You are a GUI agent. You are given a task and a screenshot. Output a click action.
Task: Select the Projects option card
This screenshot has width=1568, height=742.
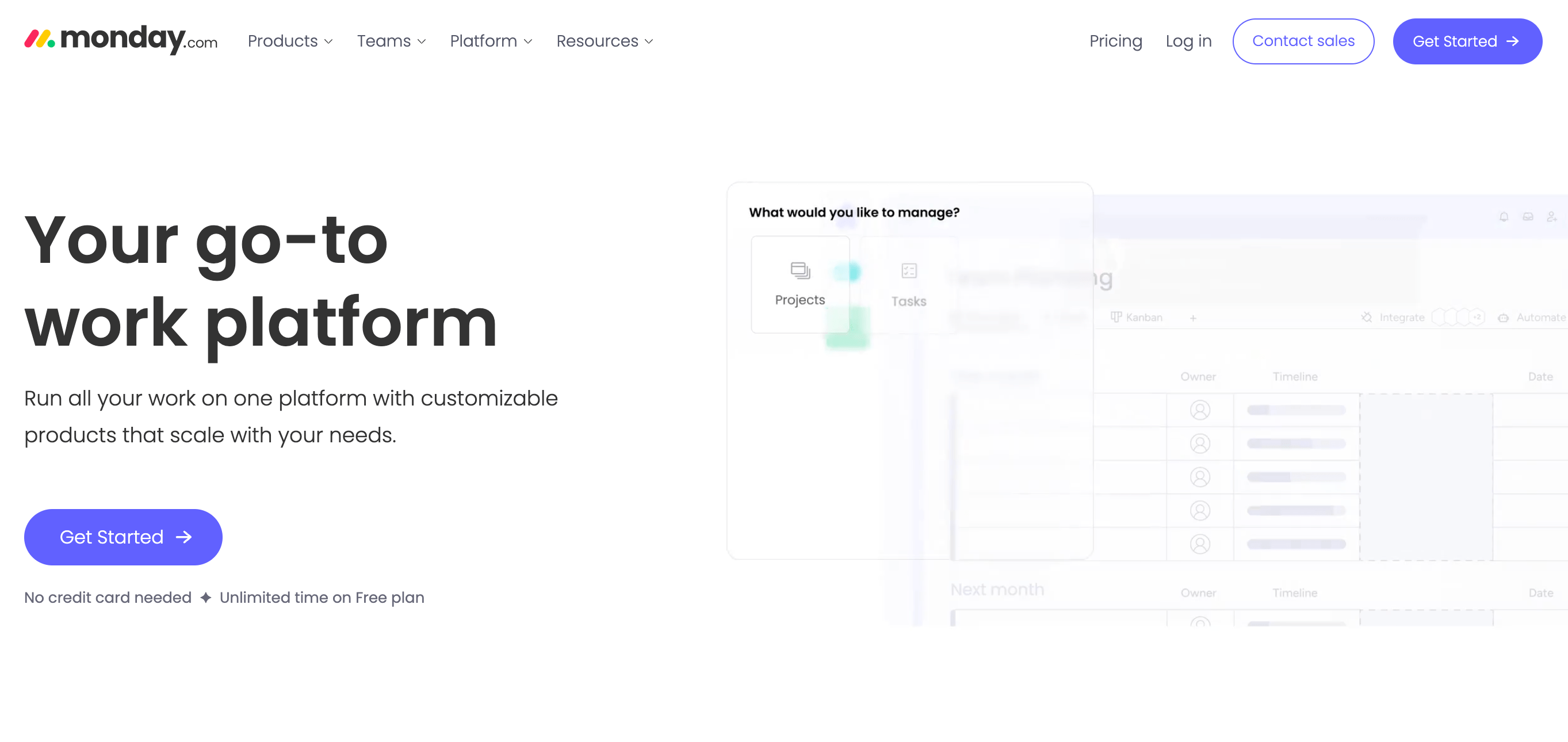click(800, 285)
